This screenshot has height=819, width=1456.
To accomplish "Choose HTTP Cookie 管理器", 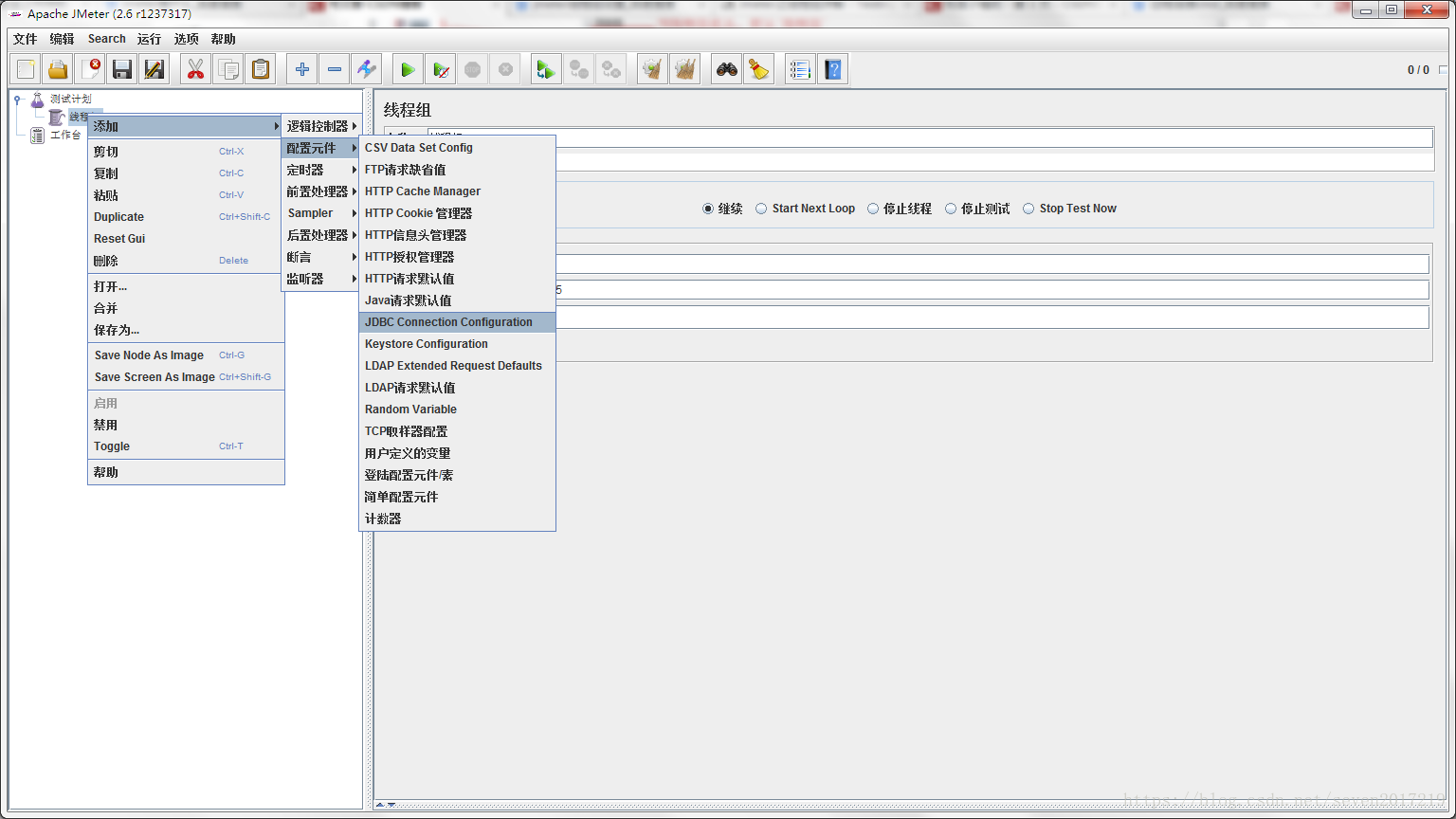I will pos(457,213).
